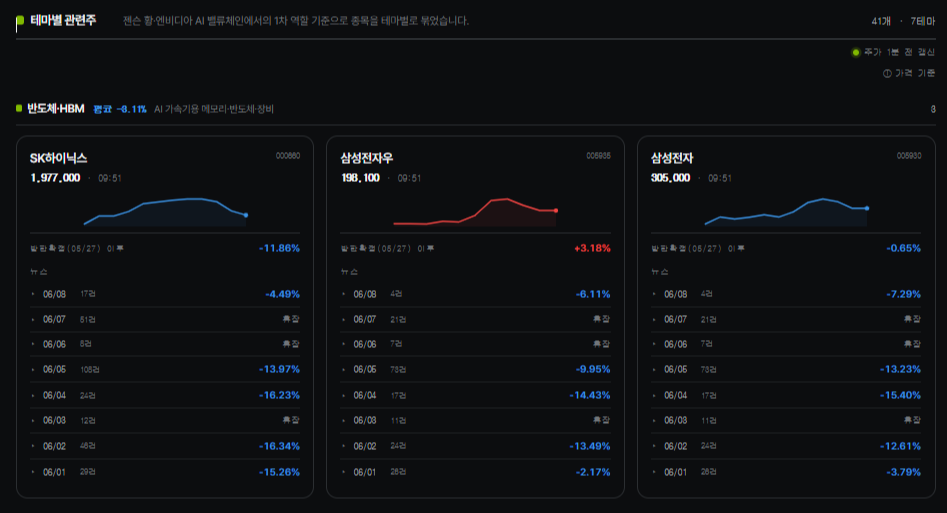Click the 테마별 관련주 section title
Image resolution: width=947 pixels, height=513 pixels.
click(63, 21)
